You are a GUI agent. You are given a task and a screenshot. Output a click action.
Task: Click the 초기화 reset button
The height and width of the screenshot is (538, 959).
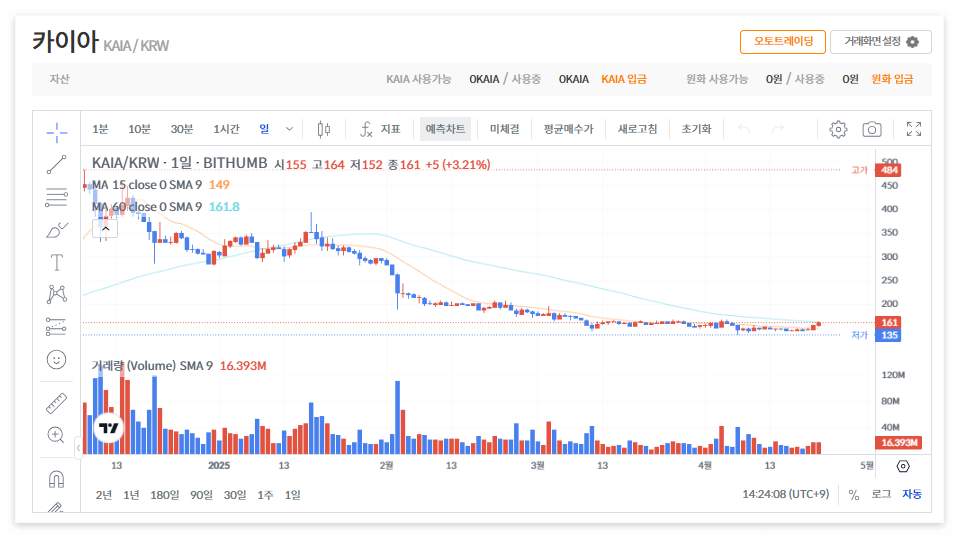click(697, 129)
